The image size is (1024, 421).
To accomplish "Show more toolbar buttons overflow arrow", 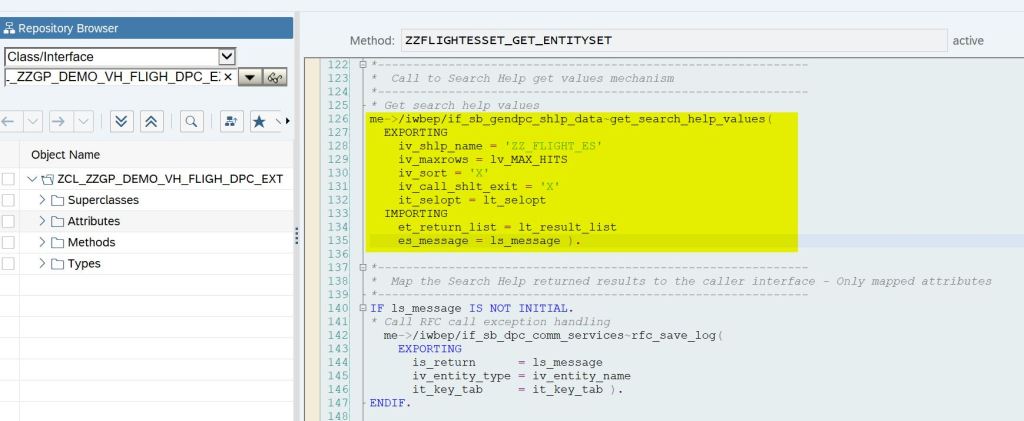I will click(287, 121).
